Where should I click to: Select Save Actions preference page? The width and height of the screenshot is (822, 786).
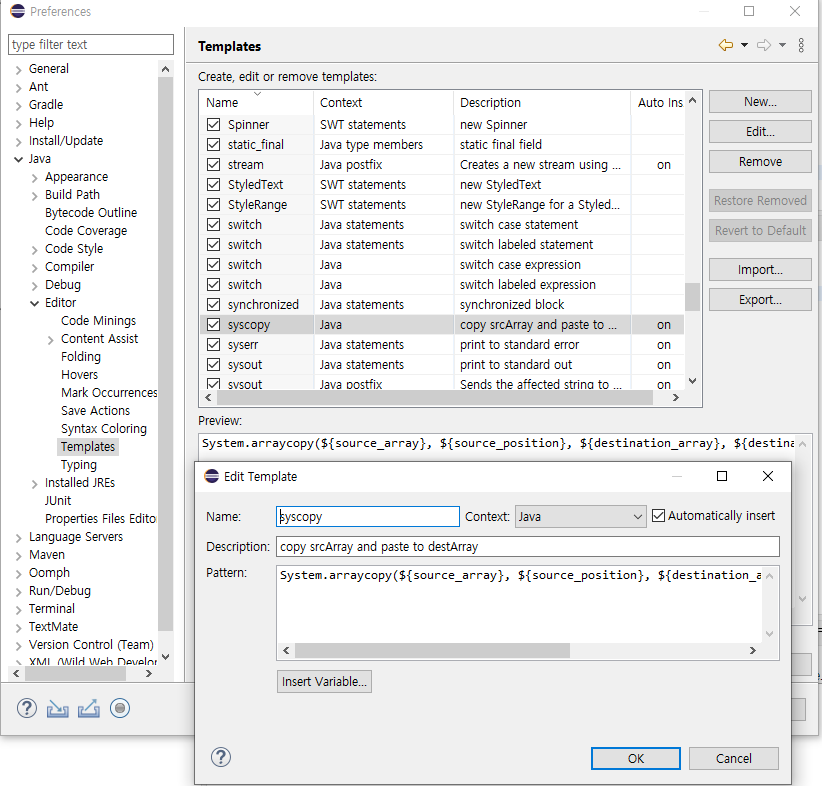click(95, 411)
